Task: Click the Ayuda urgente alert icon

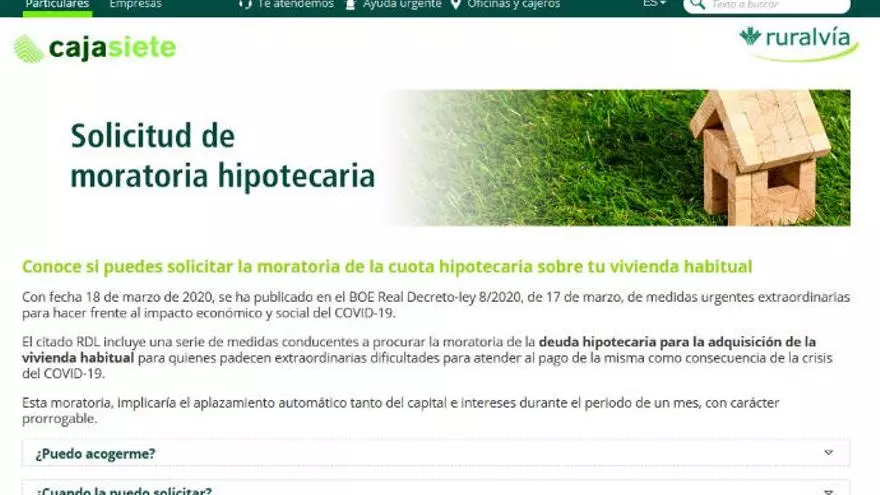Action: pyautogui.click(x=350, y=4)
